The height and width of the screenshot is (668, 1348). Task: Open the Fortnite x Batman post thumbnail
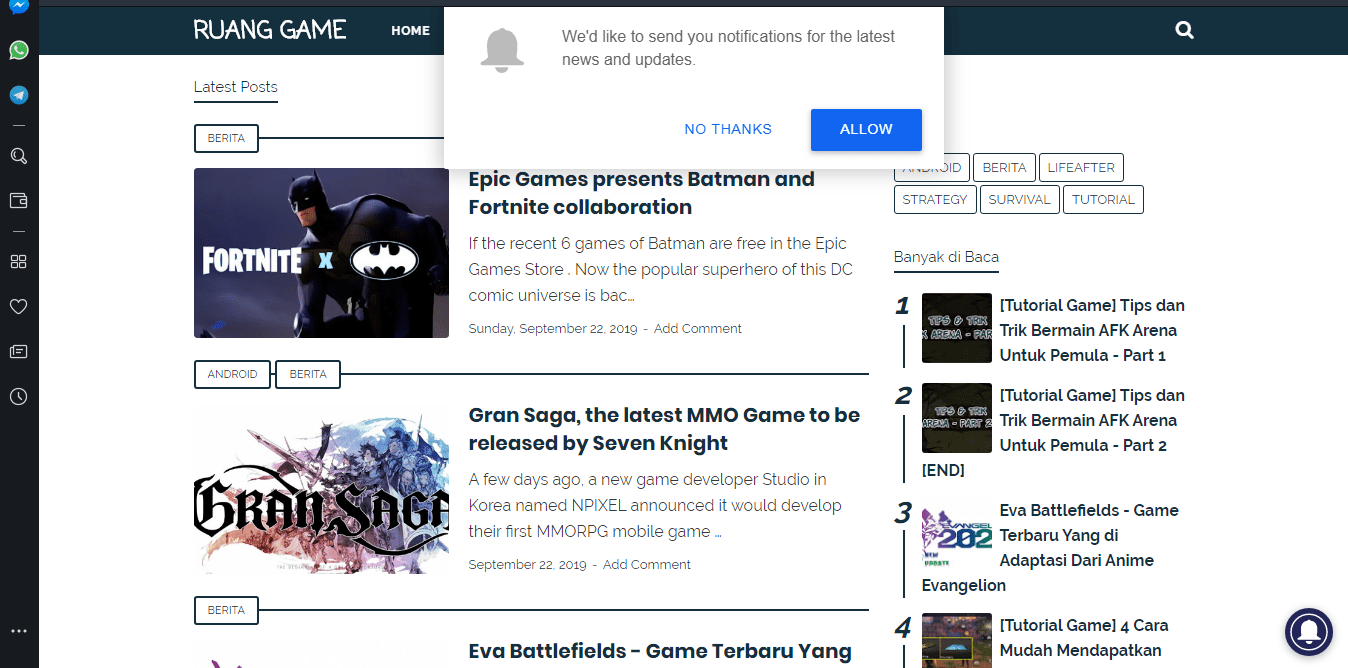point(321,253)
